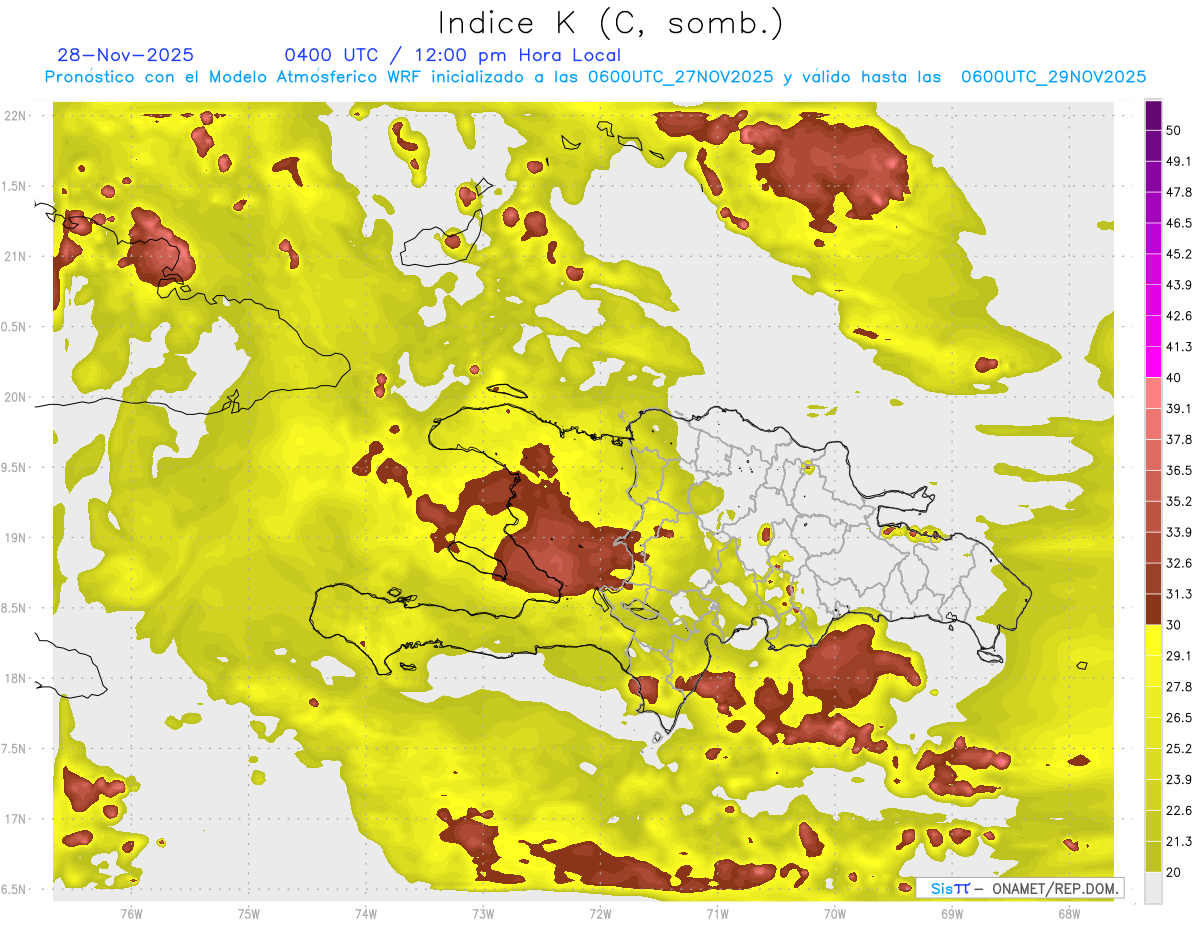
Task: Click the color scale value '29.1'
Action: (x=1179, y=656)
